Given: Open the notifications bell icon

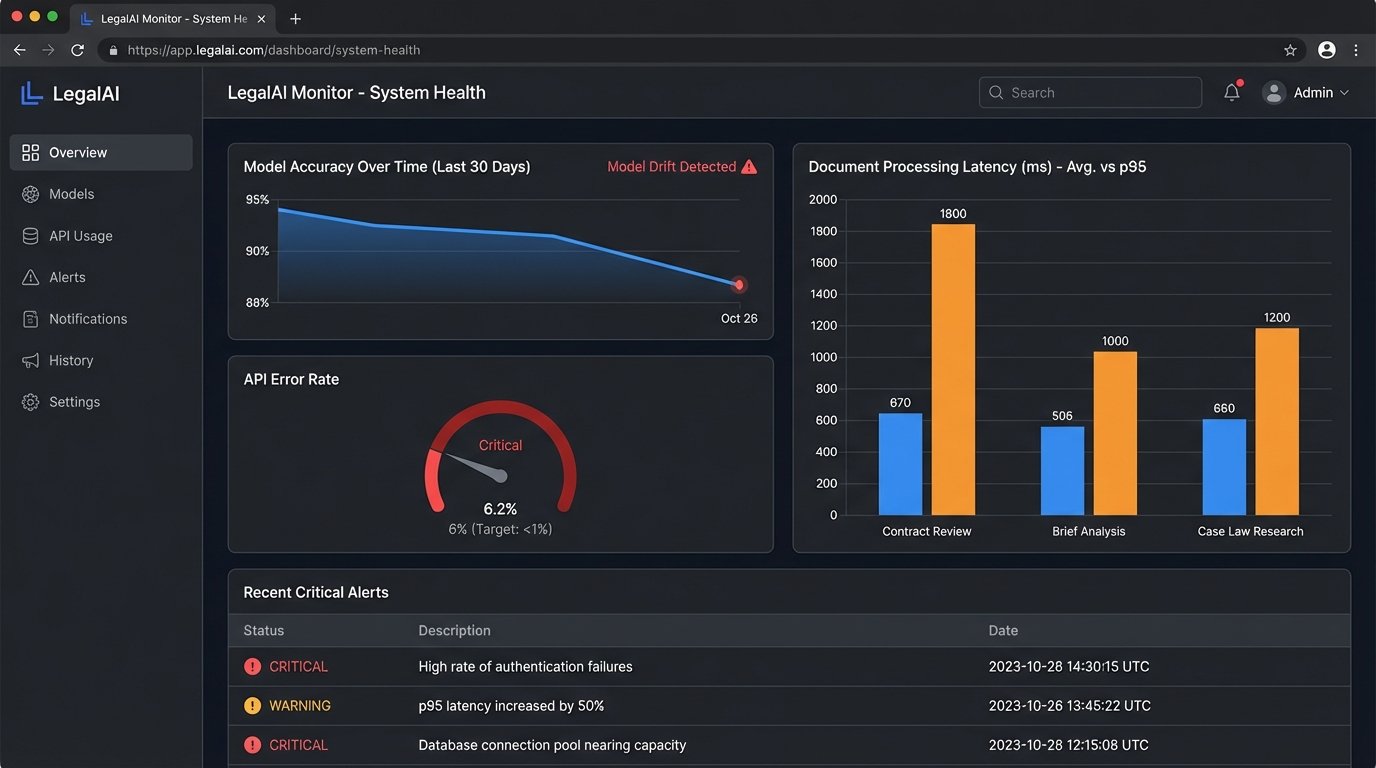Looking at the screenshot, I should pyautogui.click(x=1232, y=92).
